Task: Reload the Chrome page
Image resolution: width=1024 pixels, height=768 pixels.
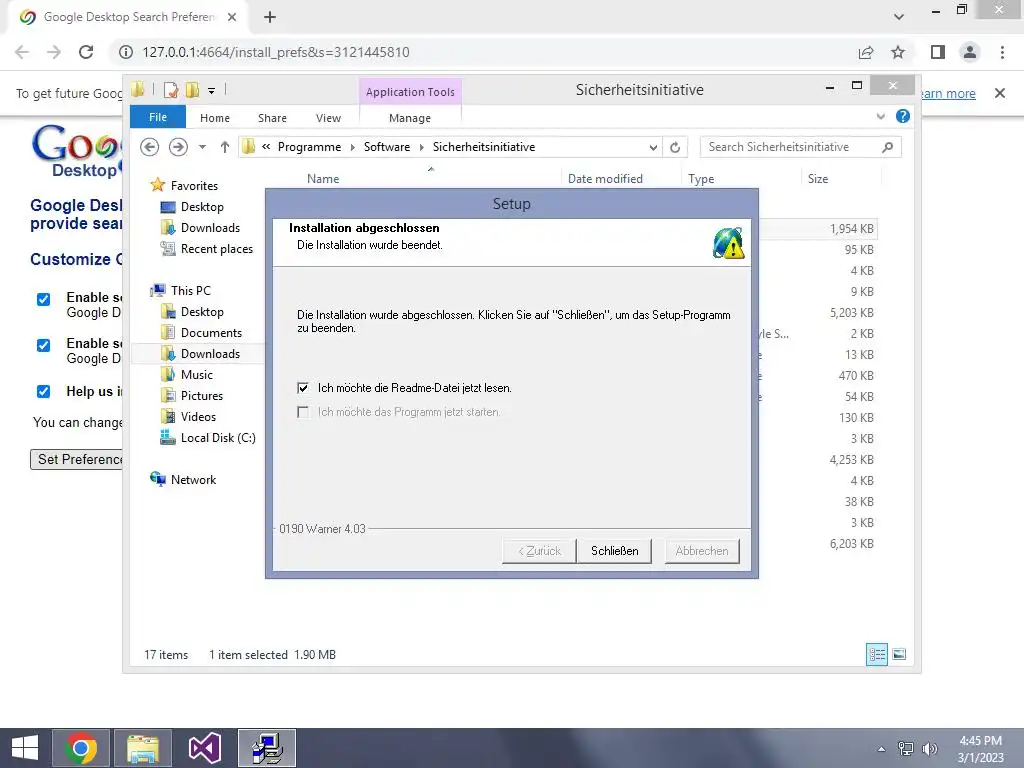Action: (86, 52)
